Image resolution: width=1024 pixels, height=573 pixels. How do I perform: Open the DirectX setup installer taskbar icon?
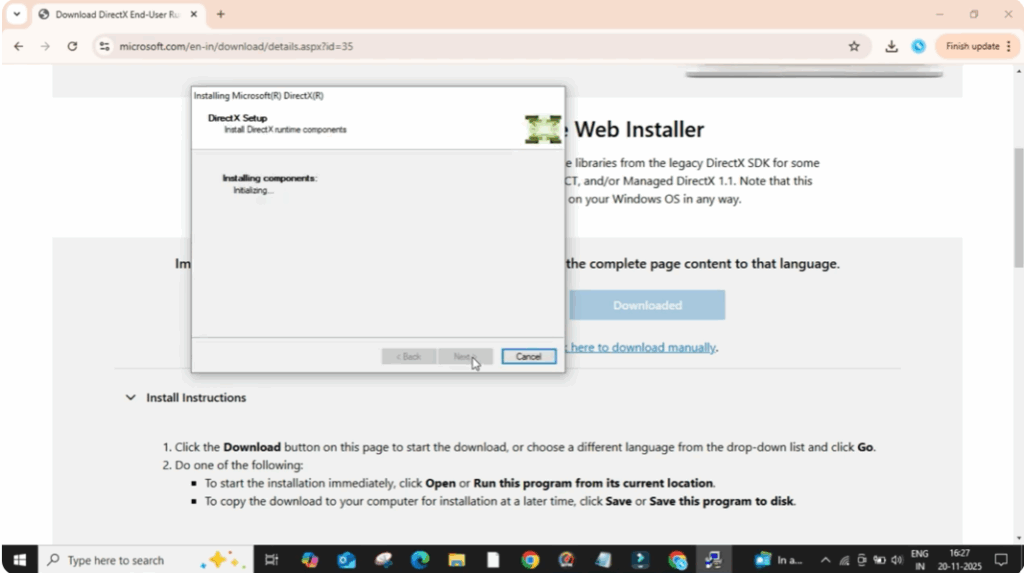pos(713,560)
